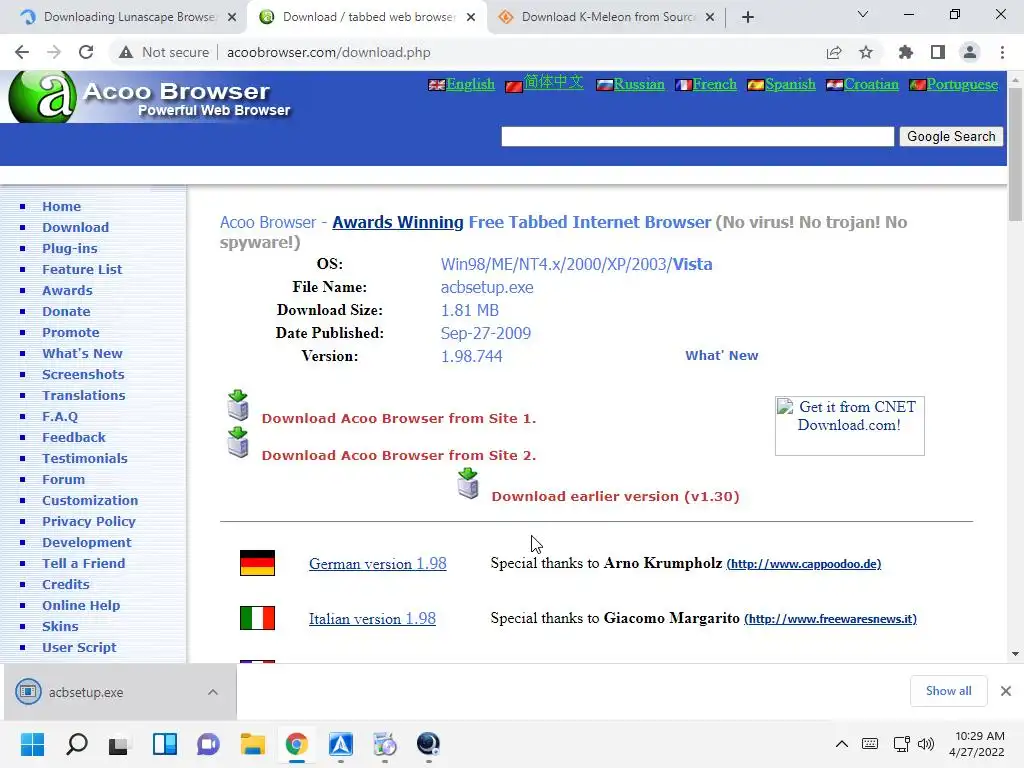Open Plug-ins in the sidebar
The width and height of the screenshot is (1024, 768).
70,248
